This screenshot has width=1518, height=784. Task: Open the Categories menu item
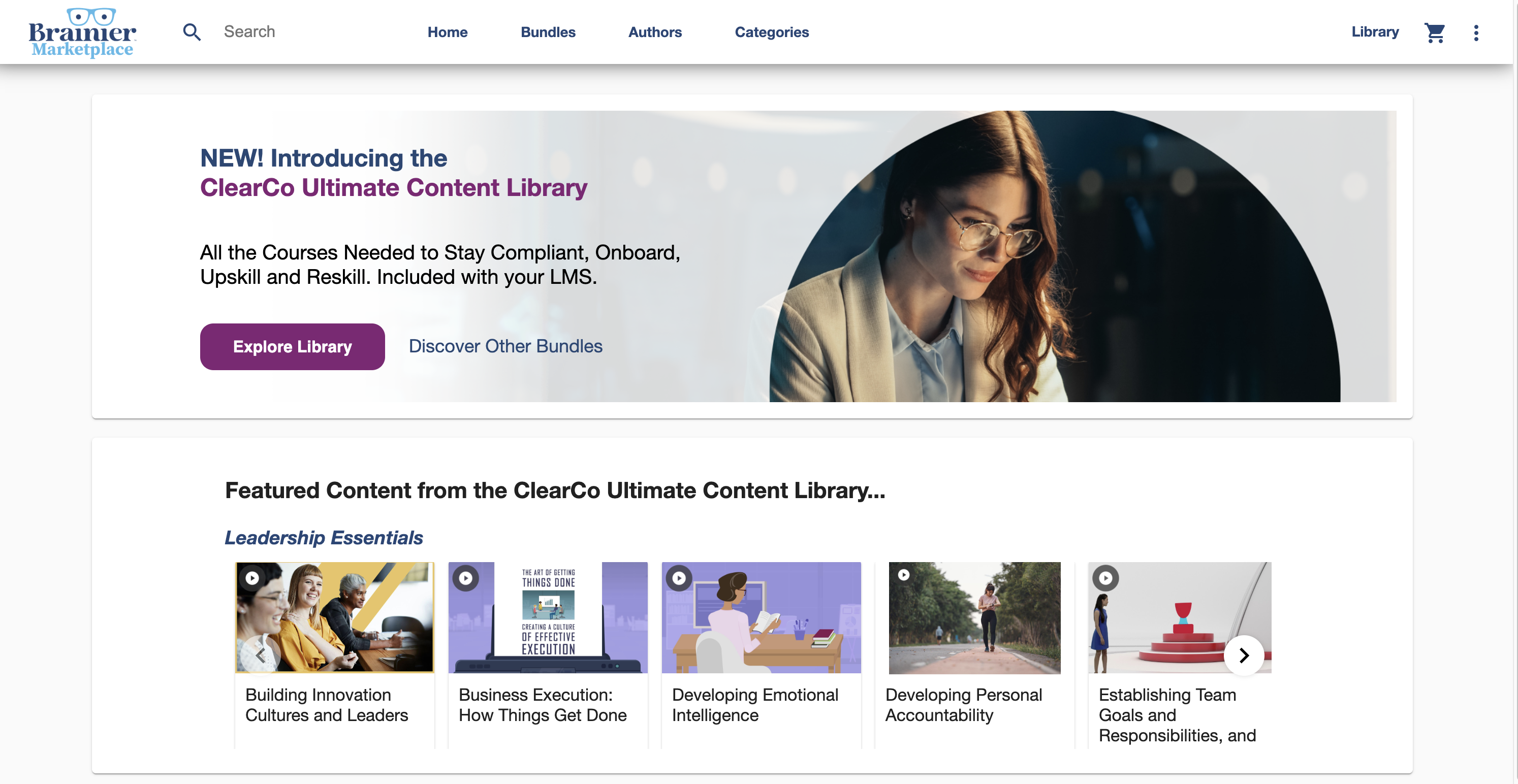[x=771, y=32]
